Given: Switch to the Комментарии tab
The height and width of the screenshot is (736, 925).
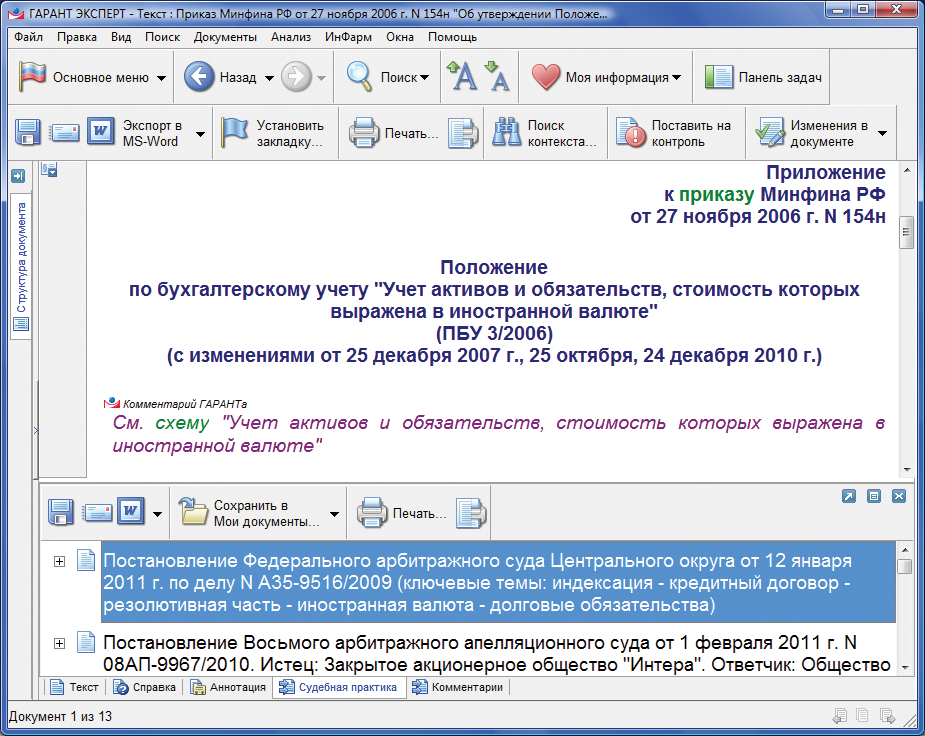Looking at the screenshot, I should point(458,687).
